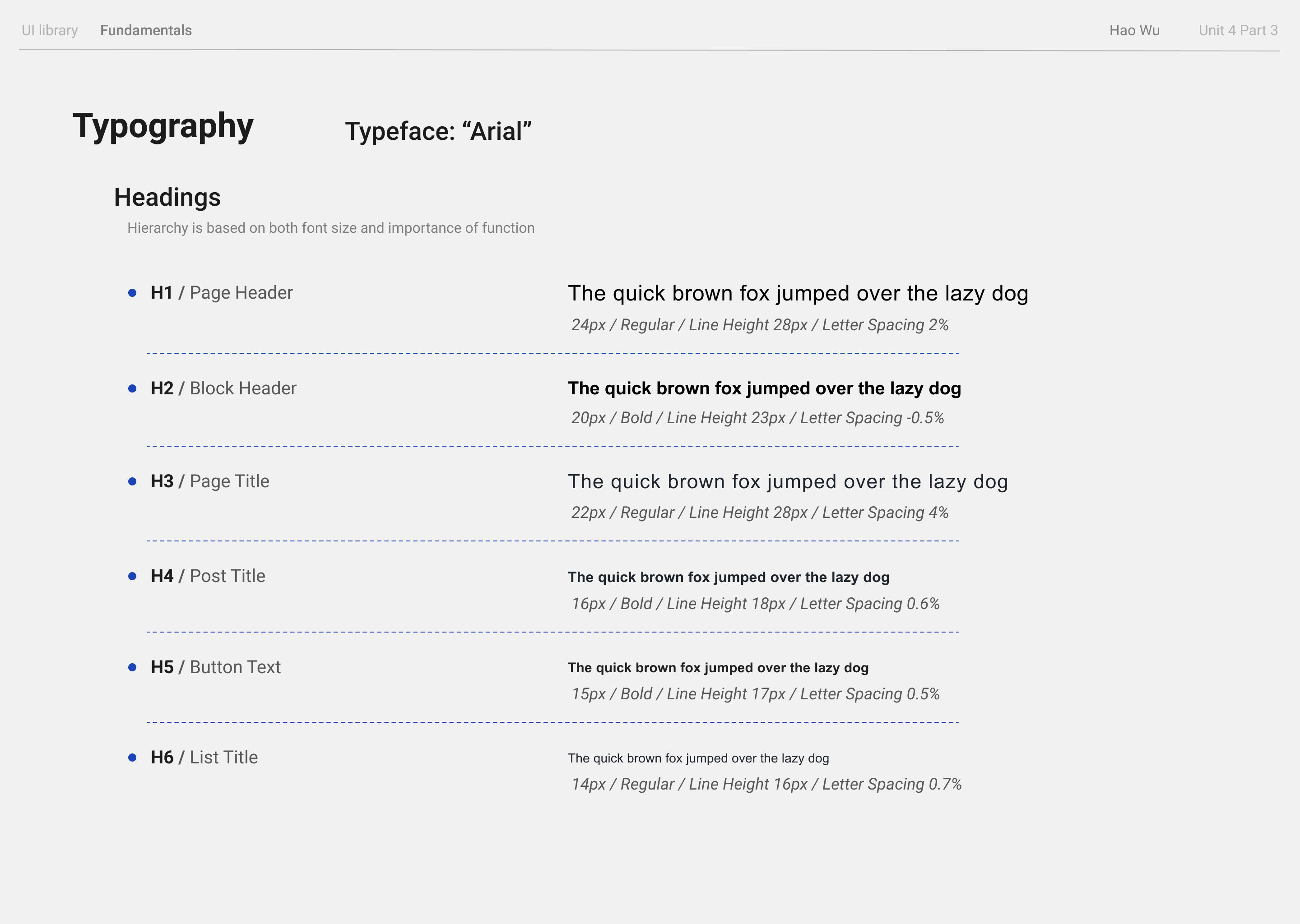This screenshot has width=1300, height=924.
Task: Select the H1 sample sentence text
Action: (x=798, y=294)
